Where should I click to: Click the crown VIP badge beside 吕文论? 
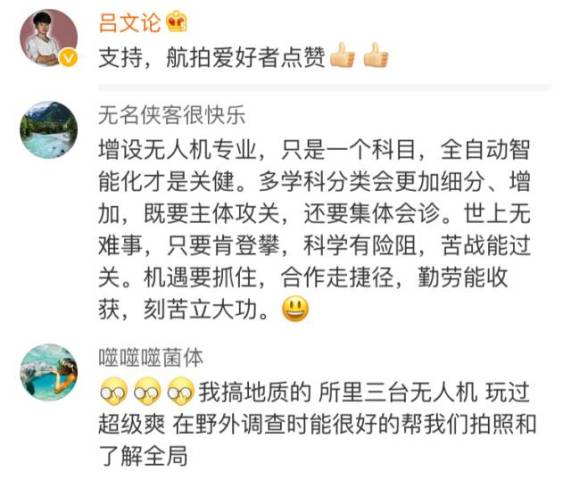coord(177,21)
